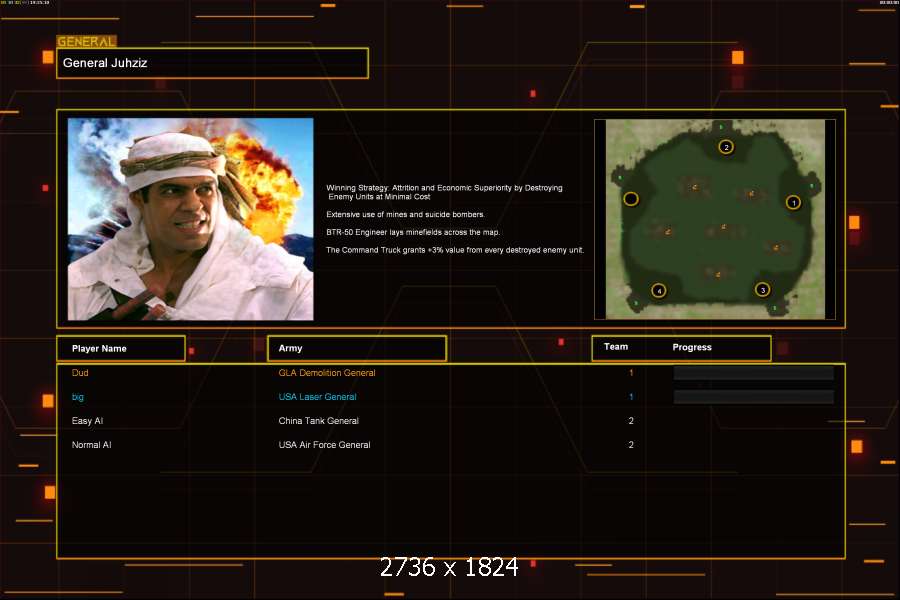Select player big in the list
The width and height of the screenshot is (900, 600).
pos(78,397)
